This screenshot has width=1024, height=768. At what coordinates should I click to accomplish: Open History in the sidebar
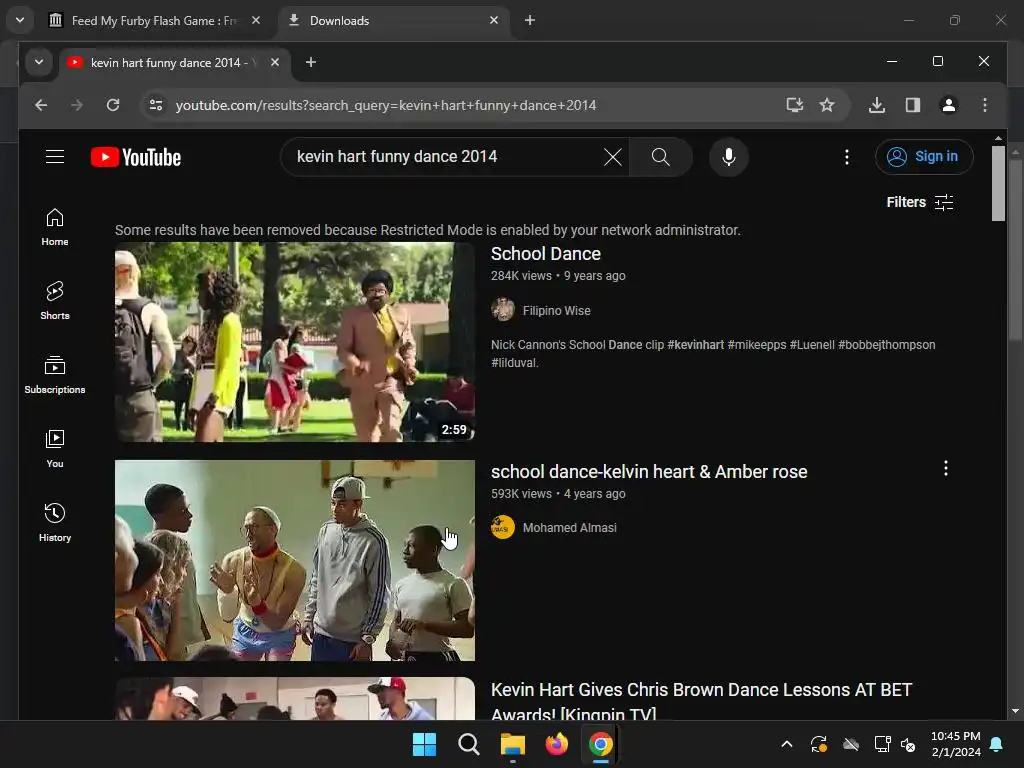[x=55, y=522]
